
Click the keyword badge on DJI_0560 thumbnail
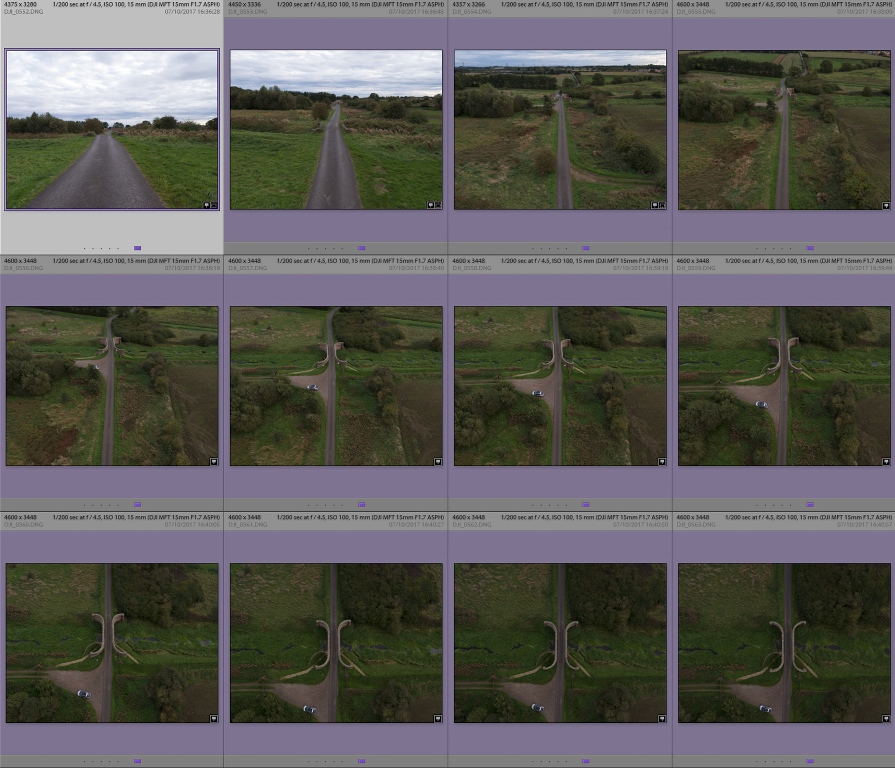(214, 718)
